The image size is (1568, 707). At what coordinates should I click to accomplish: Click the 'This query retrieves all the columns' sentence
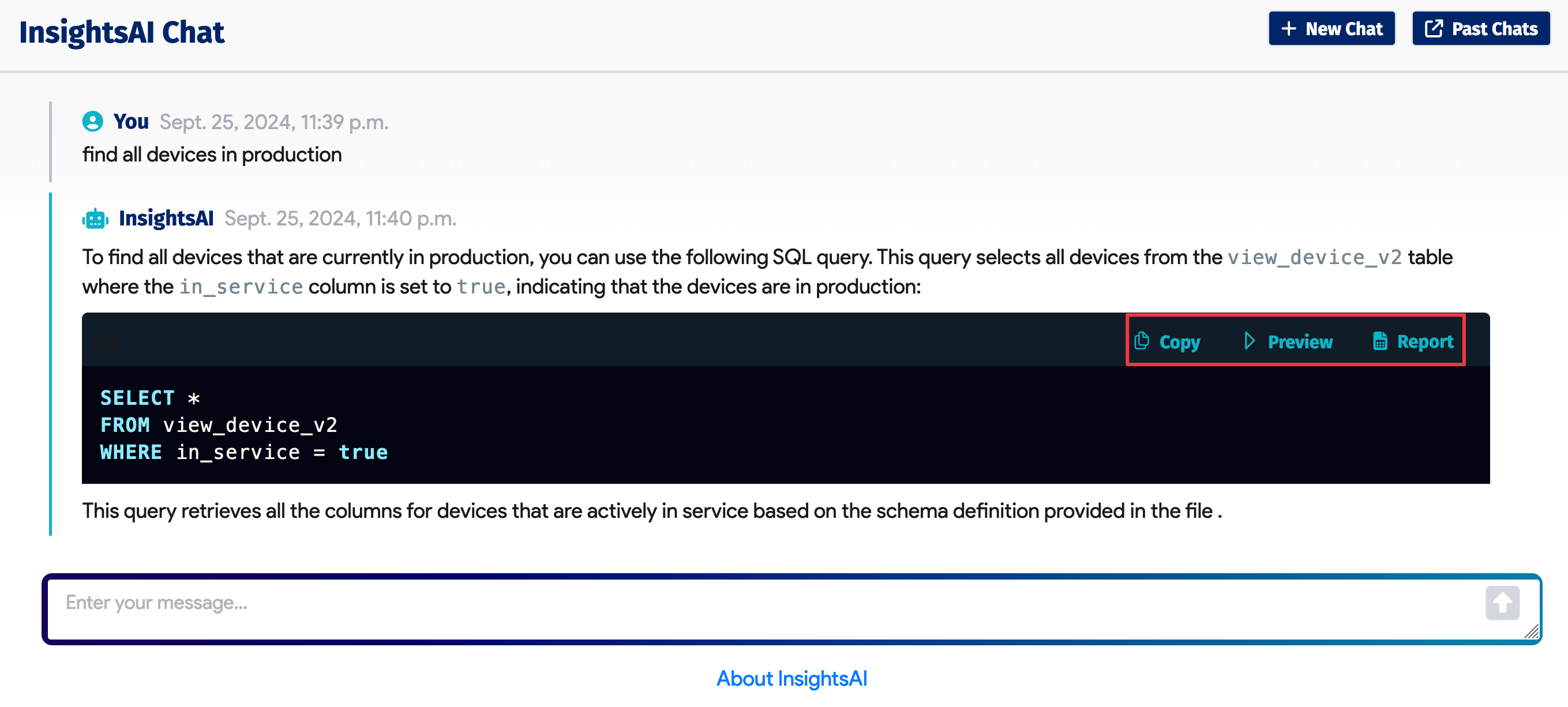click(652, 510)
